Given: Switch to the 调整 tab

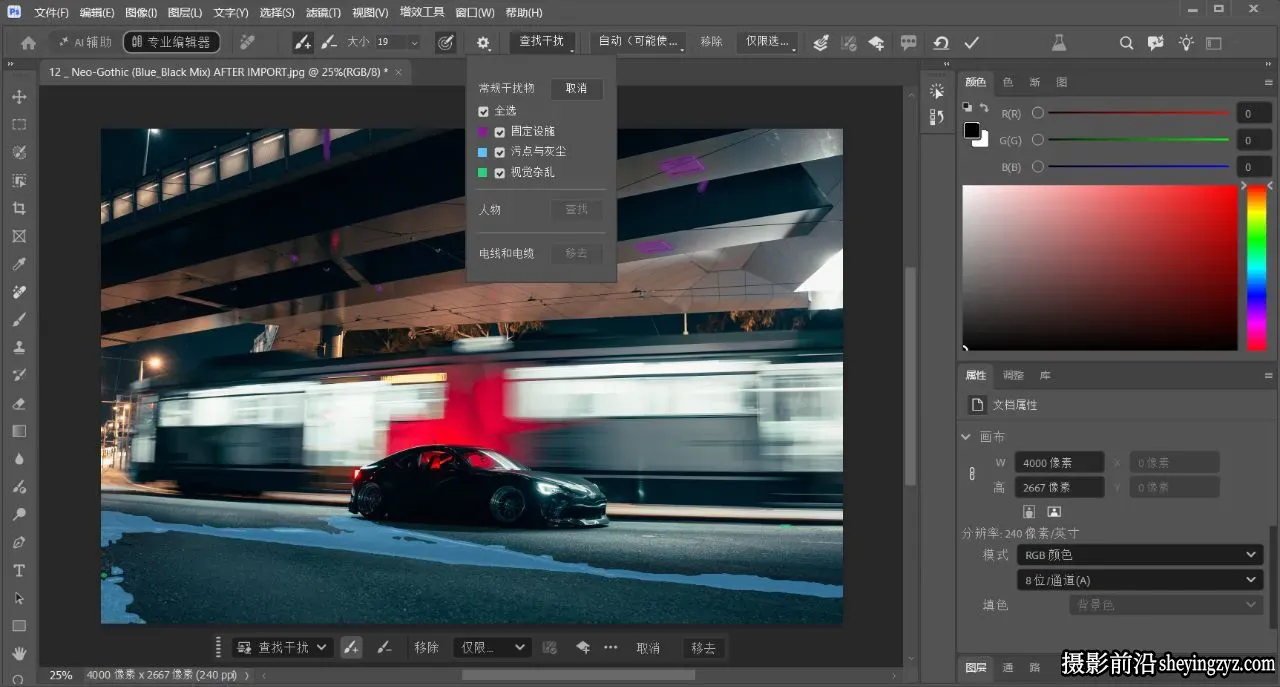Looking at the screenshot, I should (1013, 375).
